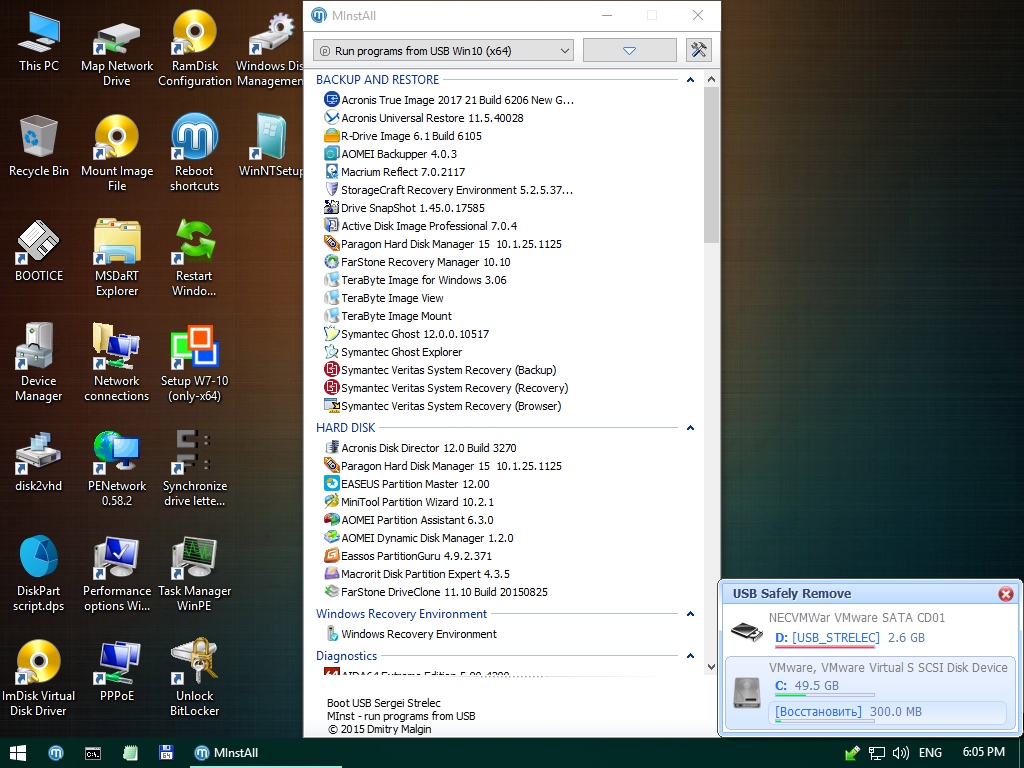
Task: Start AOMEI Backupper 4.0.3
Action: (391, 154)
